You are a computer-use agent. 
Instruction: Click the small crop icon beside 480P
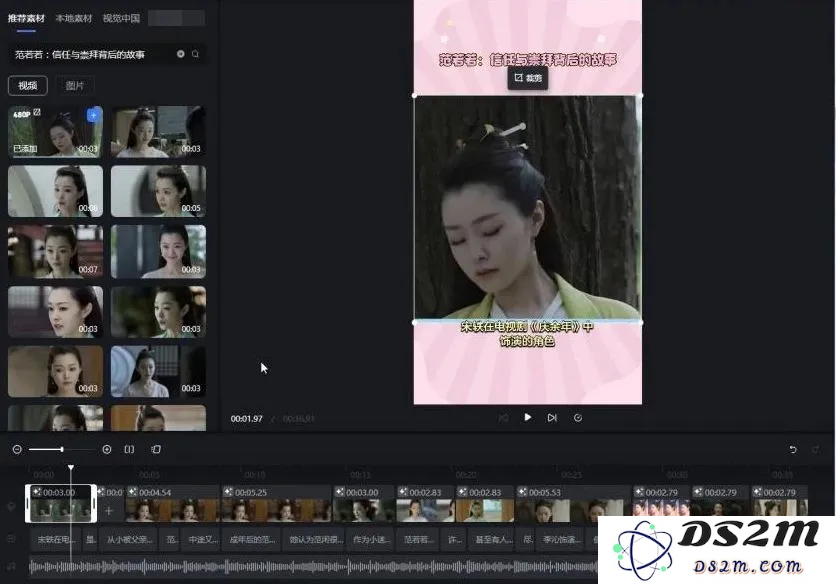tap(37, 112)
